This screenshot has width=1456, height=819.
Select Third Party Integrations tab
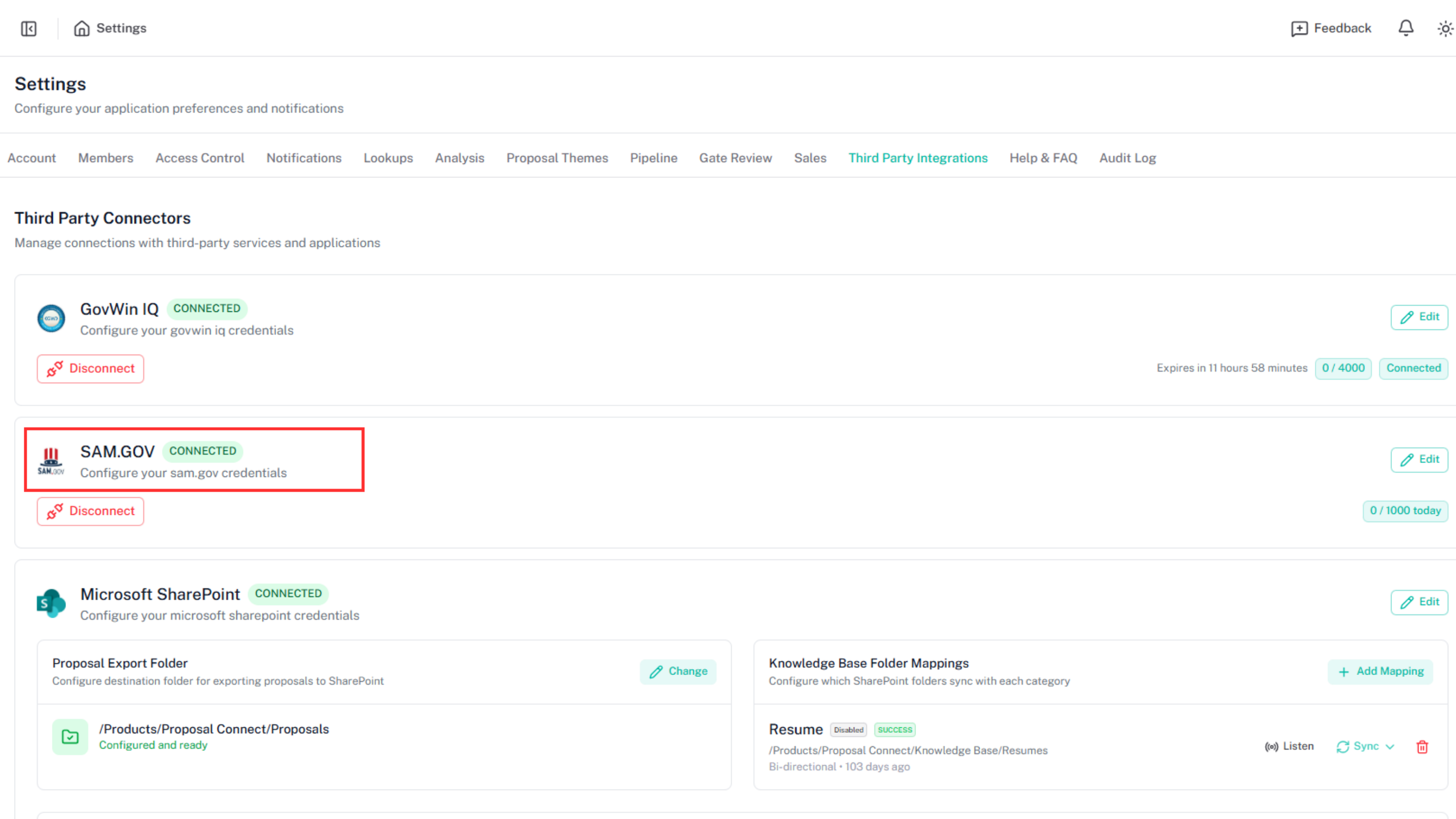(x=918, y=158)
